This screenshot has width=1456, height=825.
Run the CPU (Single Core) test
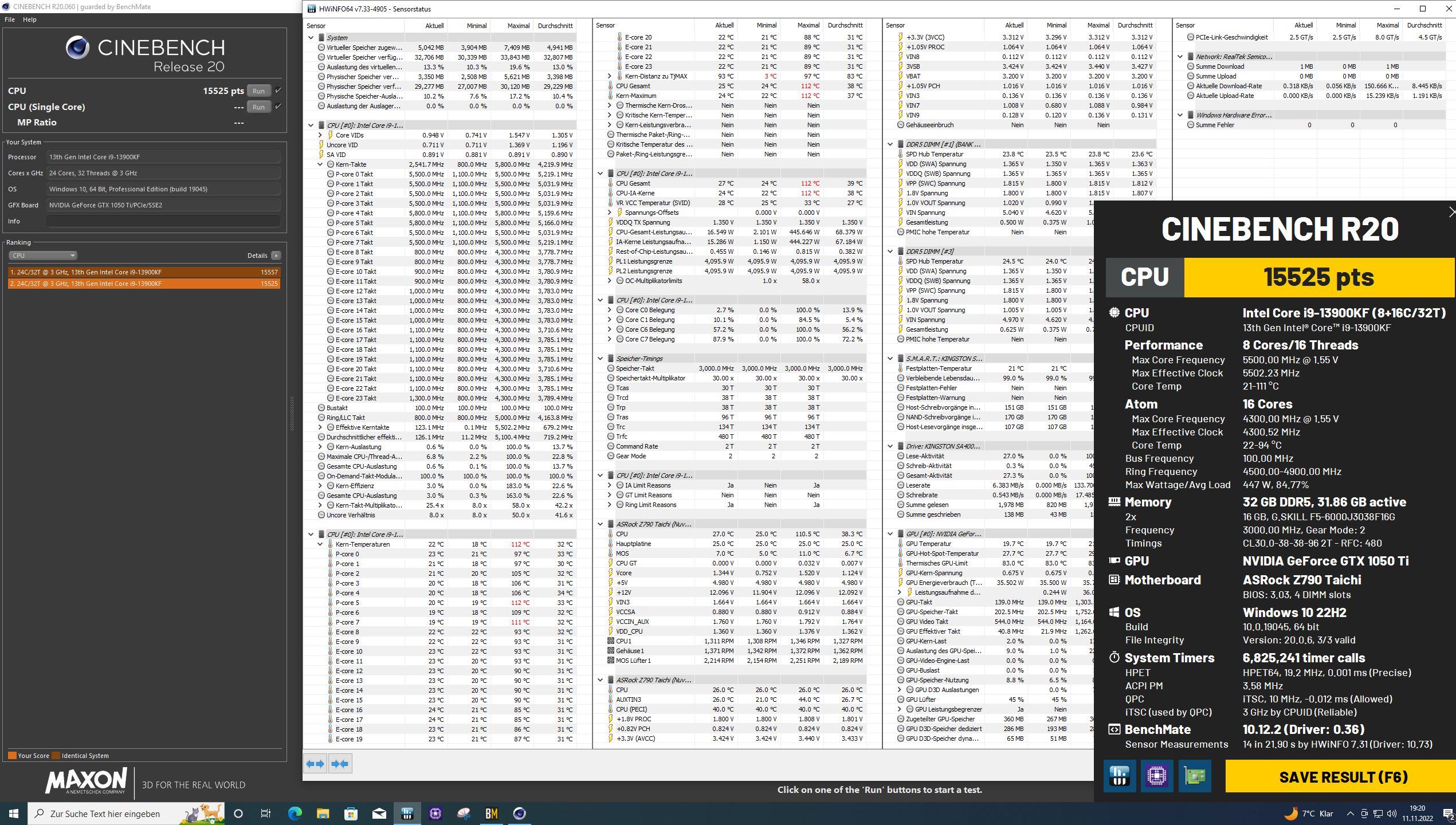[x=258, y=107]
